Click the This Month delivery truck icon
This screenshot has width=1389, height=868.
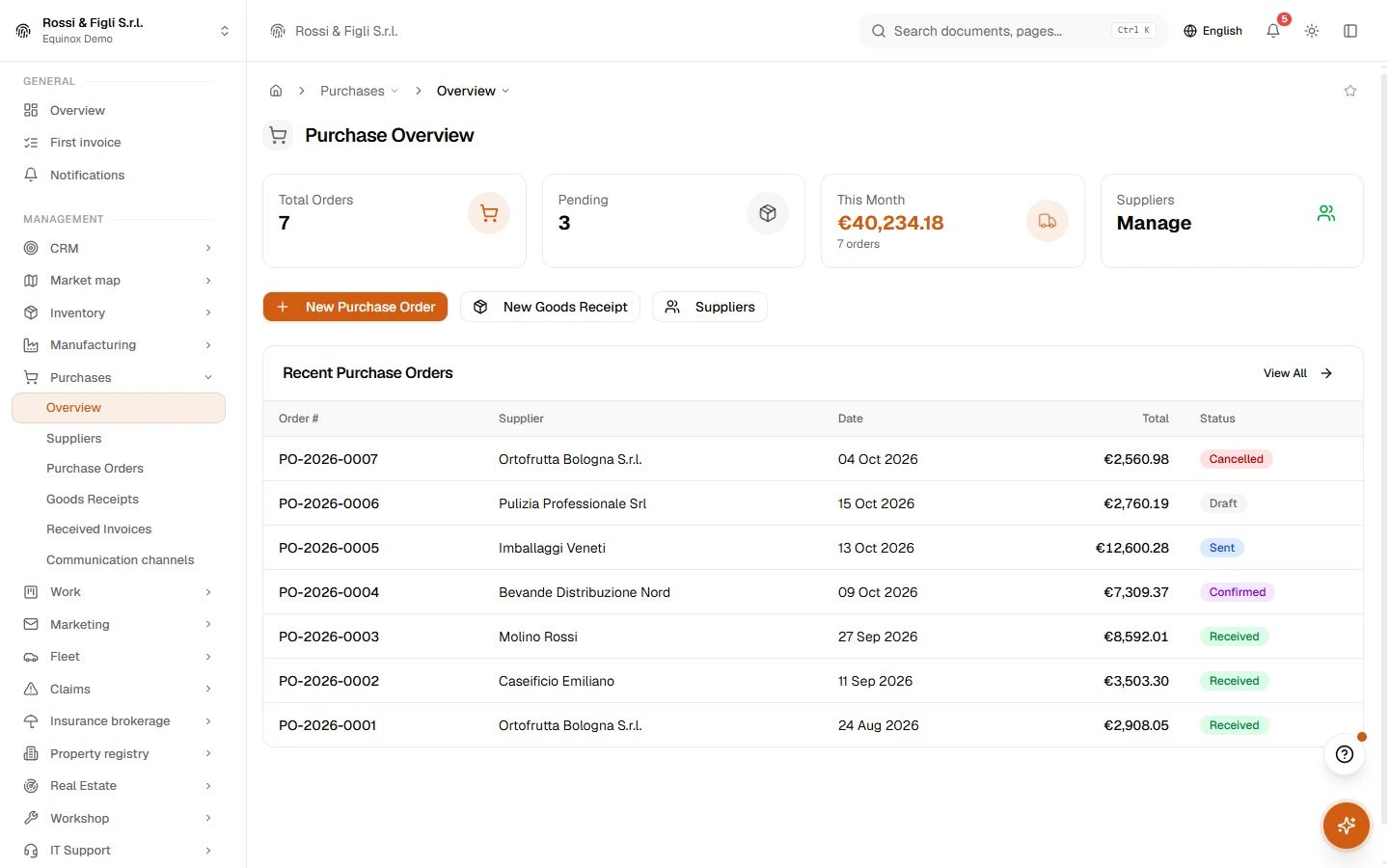point(1048,221)
